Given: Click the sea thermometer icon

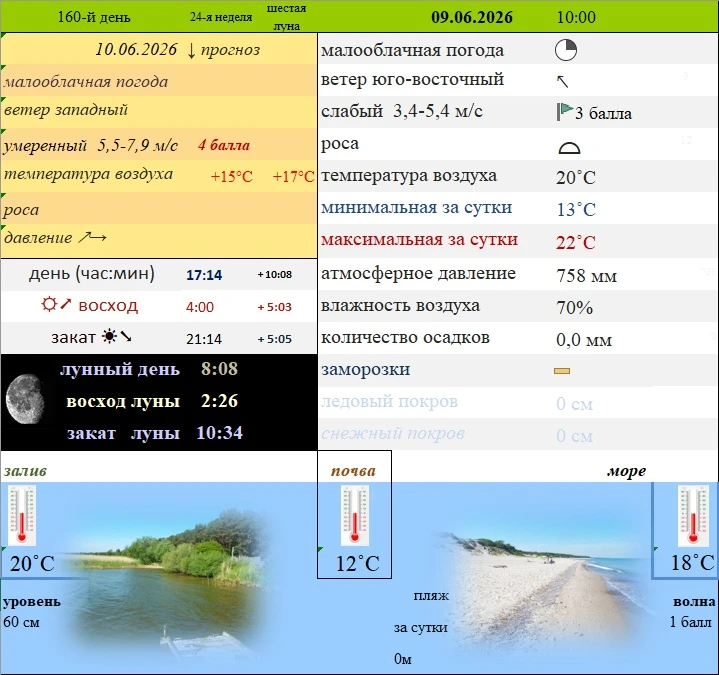Looking at the screenshot, I should click(693, 515).
